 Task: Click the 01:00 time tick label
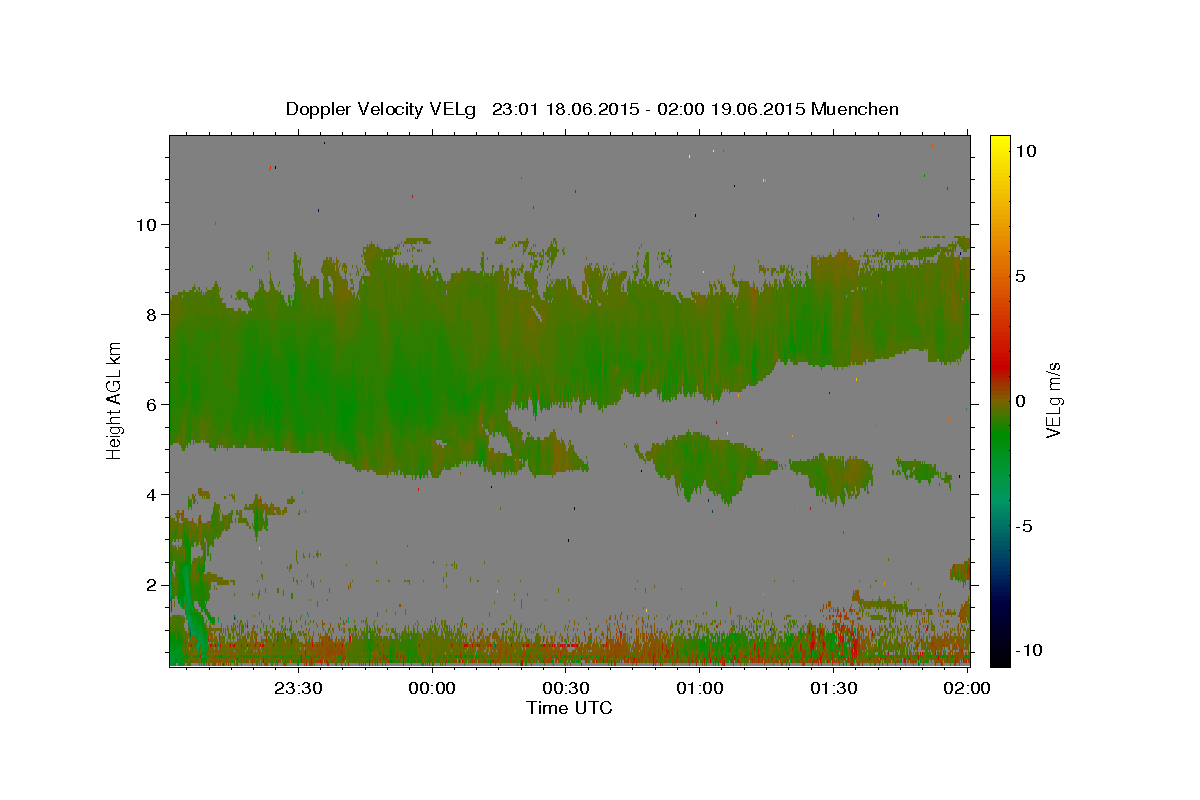pos(700,688)
